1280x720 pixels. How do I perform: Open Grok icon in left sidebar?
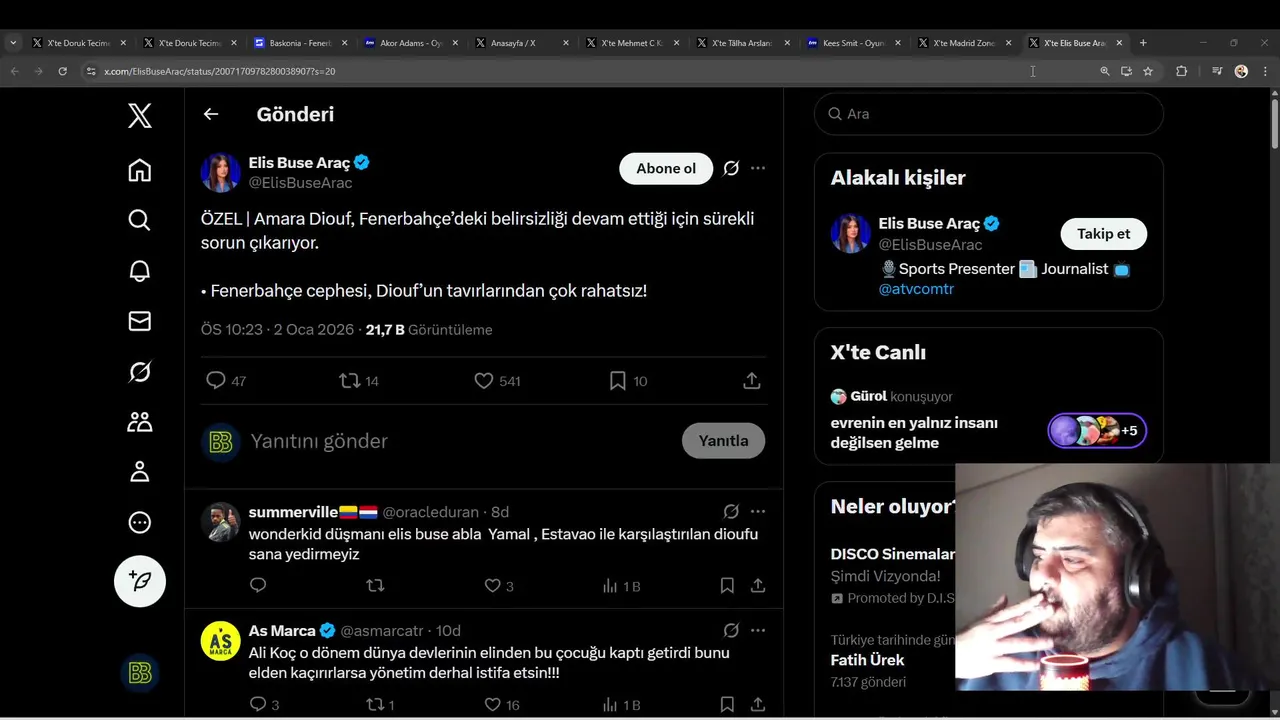click(140, 372)
